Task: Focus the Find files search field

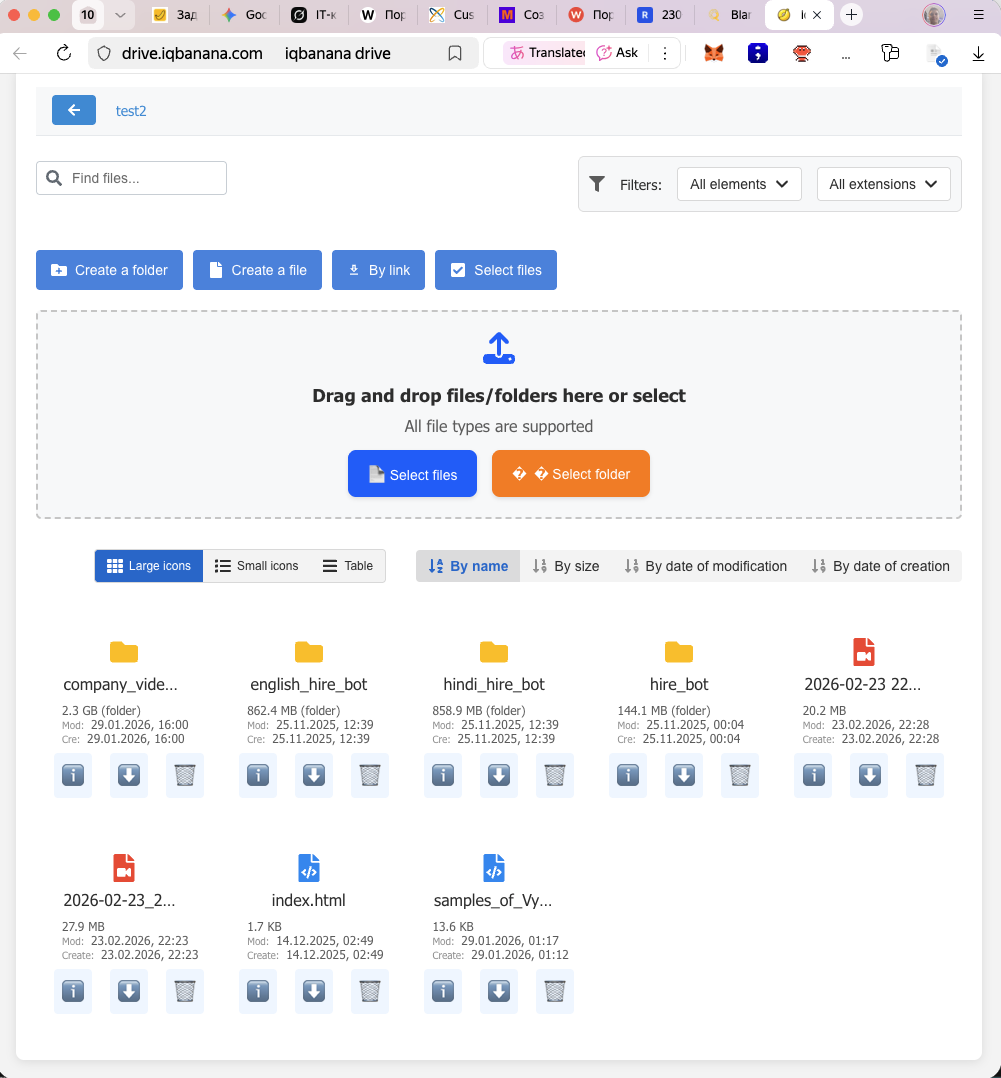Action: 131,178
